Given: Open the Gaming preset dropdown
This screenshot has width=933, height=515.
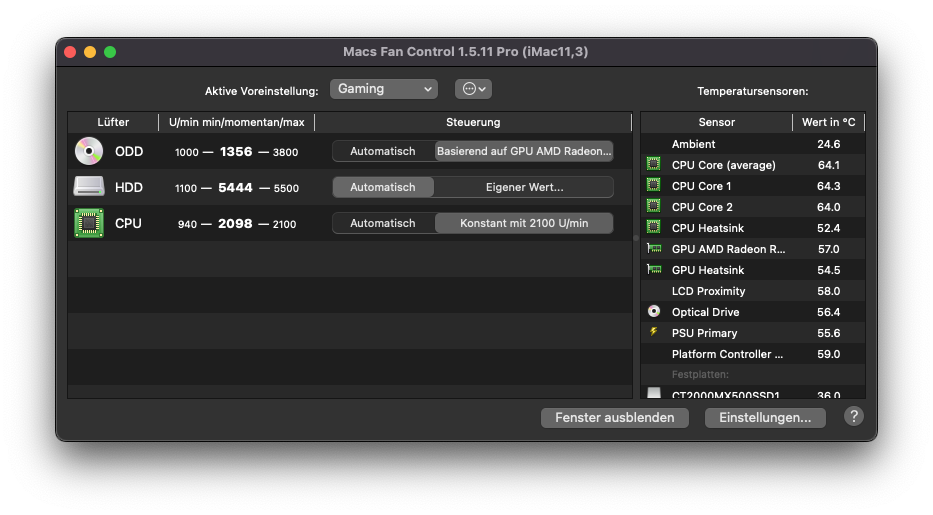Looking at the screenshot, I should point(384,89).
